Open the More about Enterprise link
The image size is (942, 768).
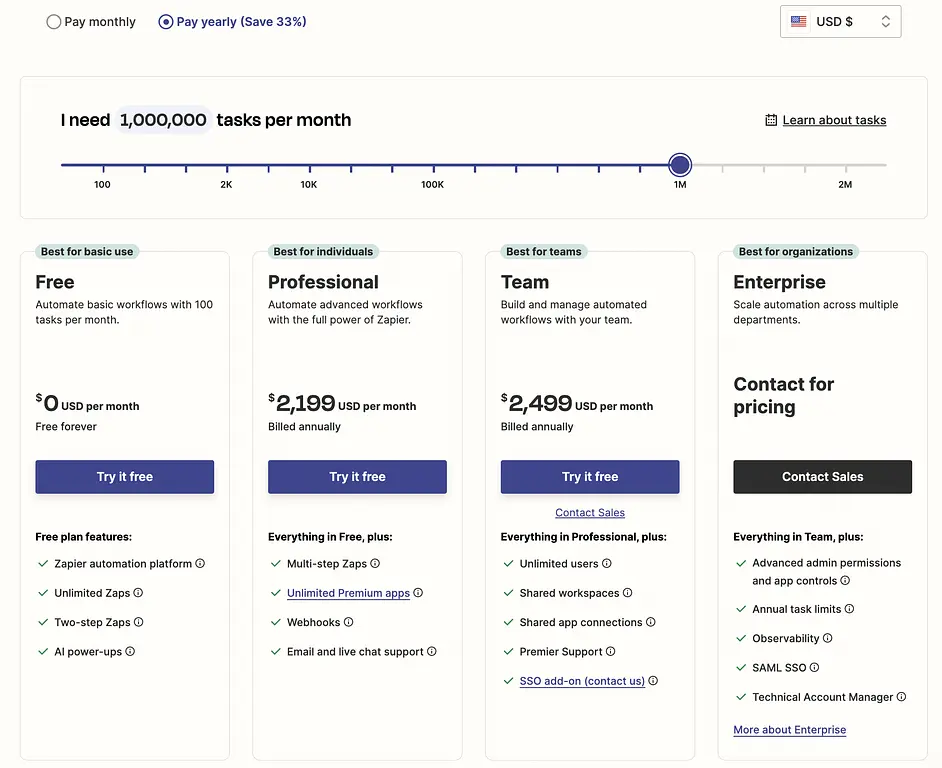(x=789, y=730)
